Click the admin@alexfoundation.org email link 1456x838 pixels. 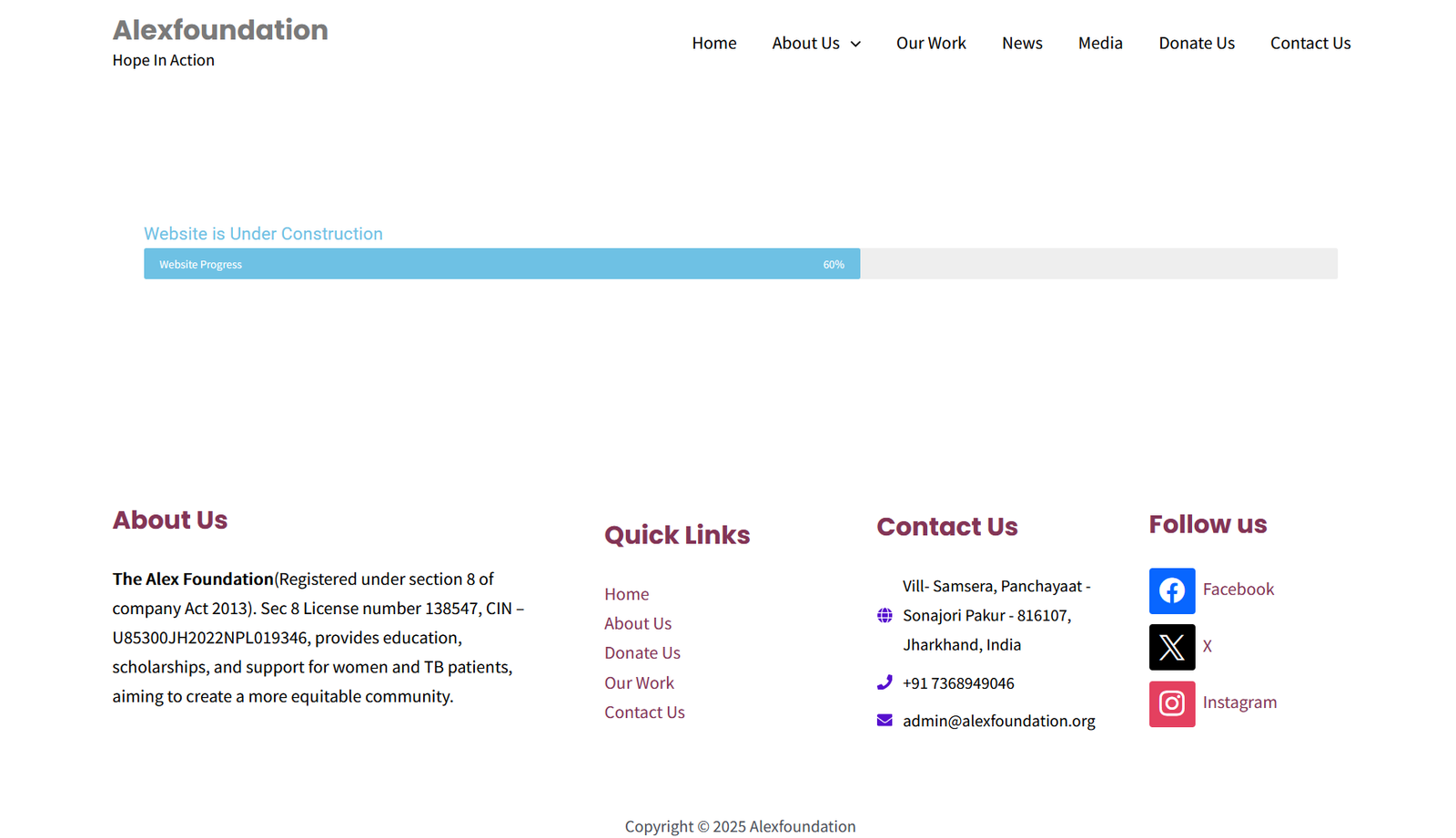coord(999,720)
